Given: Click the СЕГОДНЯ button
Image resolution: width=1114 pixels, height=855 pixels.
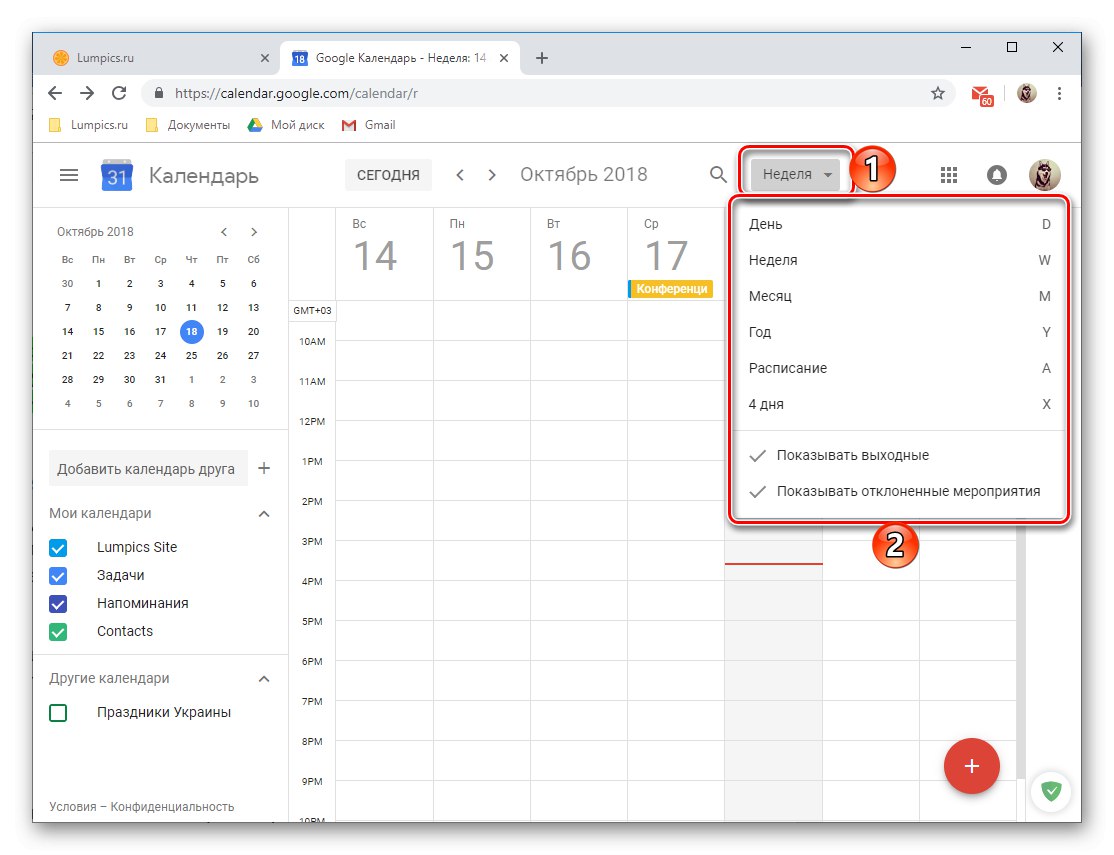Looking at the screenshot, I should (x=388, y=175).
